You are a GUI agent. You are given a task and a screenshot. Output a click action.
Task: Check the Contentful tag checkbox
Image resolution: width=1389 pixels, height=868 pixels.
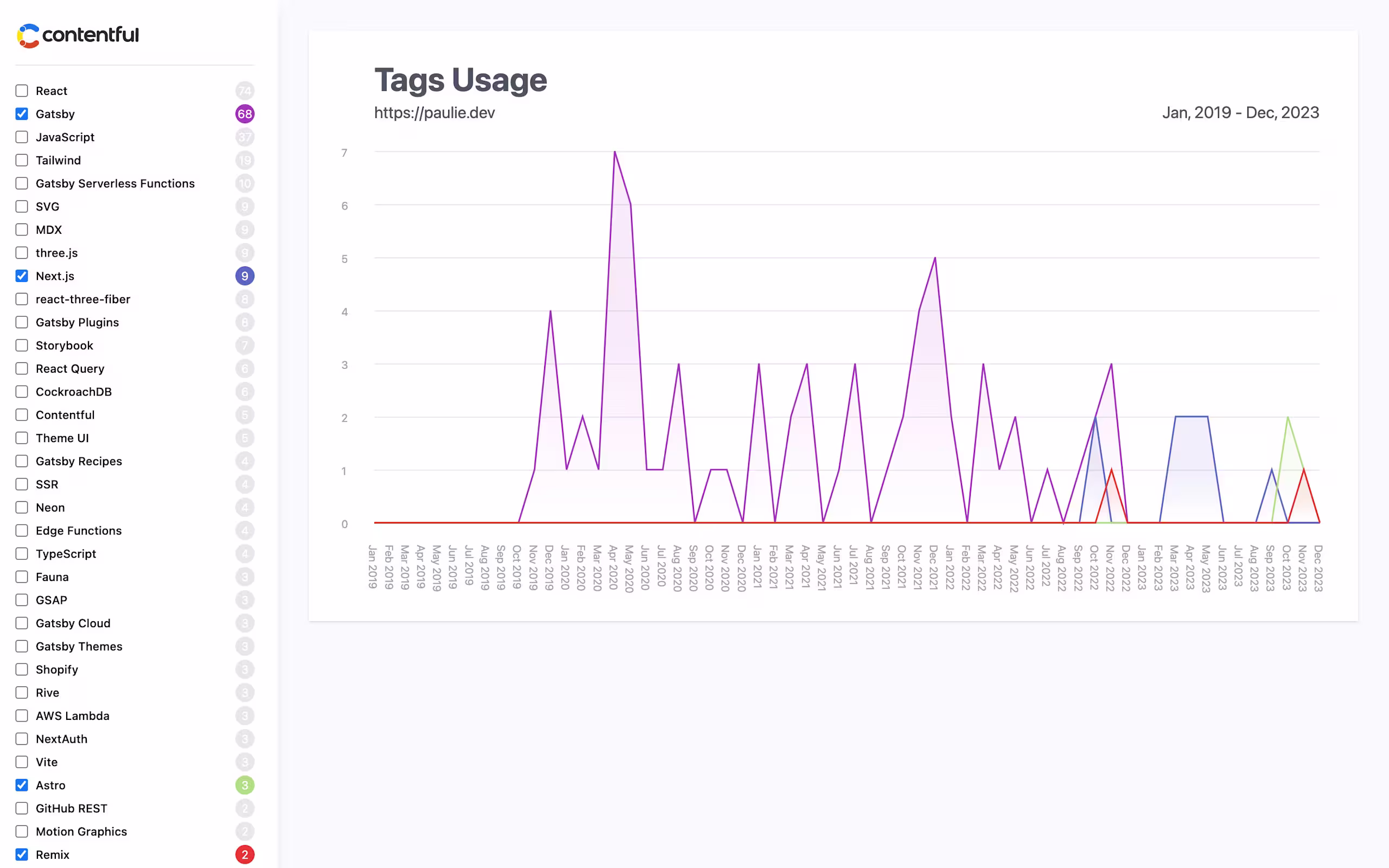pyautogui.click(x=22, y=415)
